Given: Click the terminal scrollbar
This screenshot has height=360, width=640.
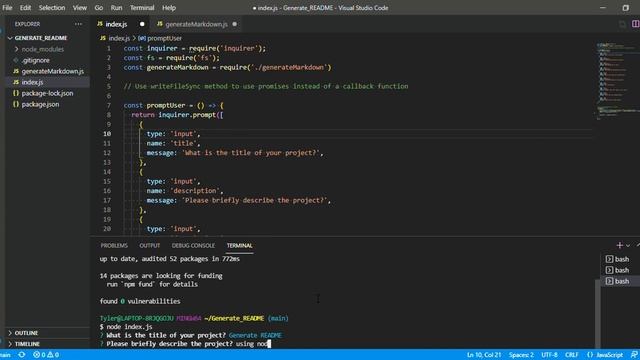Looking at the screenshot, I should pyautogui.click(x=598, y=313).
